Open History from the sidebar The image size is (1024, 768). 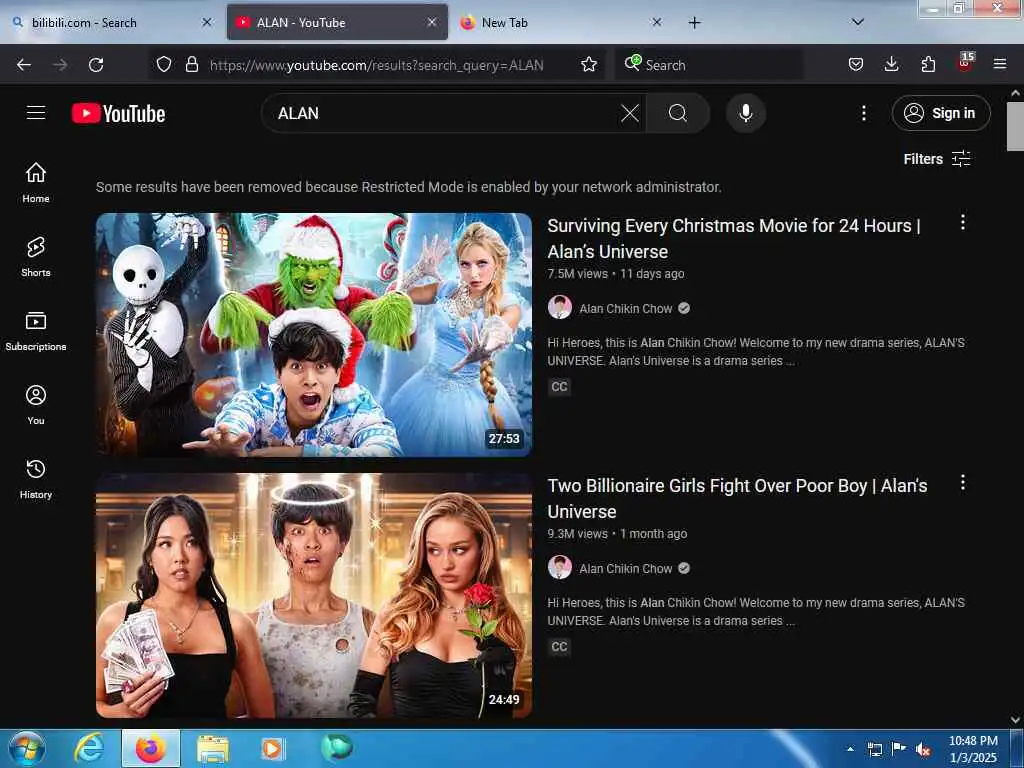point(36,479)
